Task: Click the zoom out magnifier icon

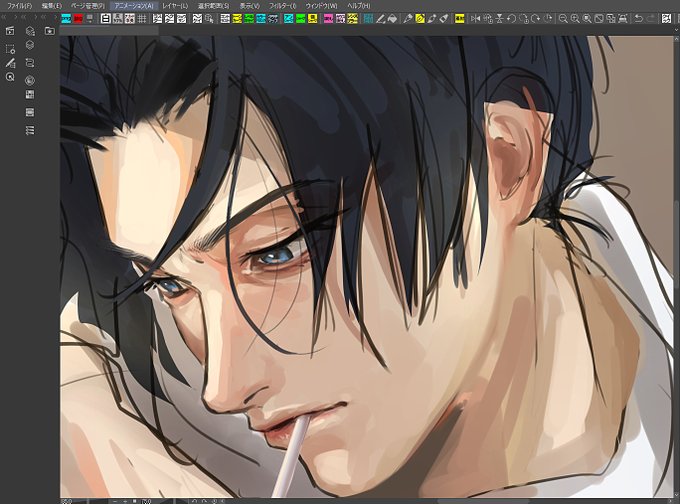Action: pos(563,19)
